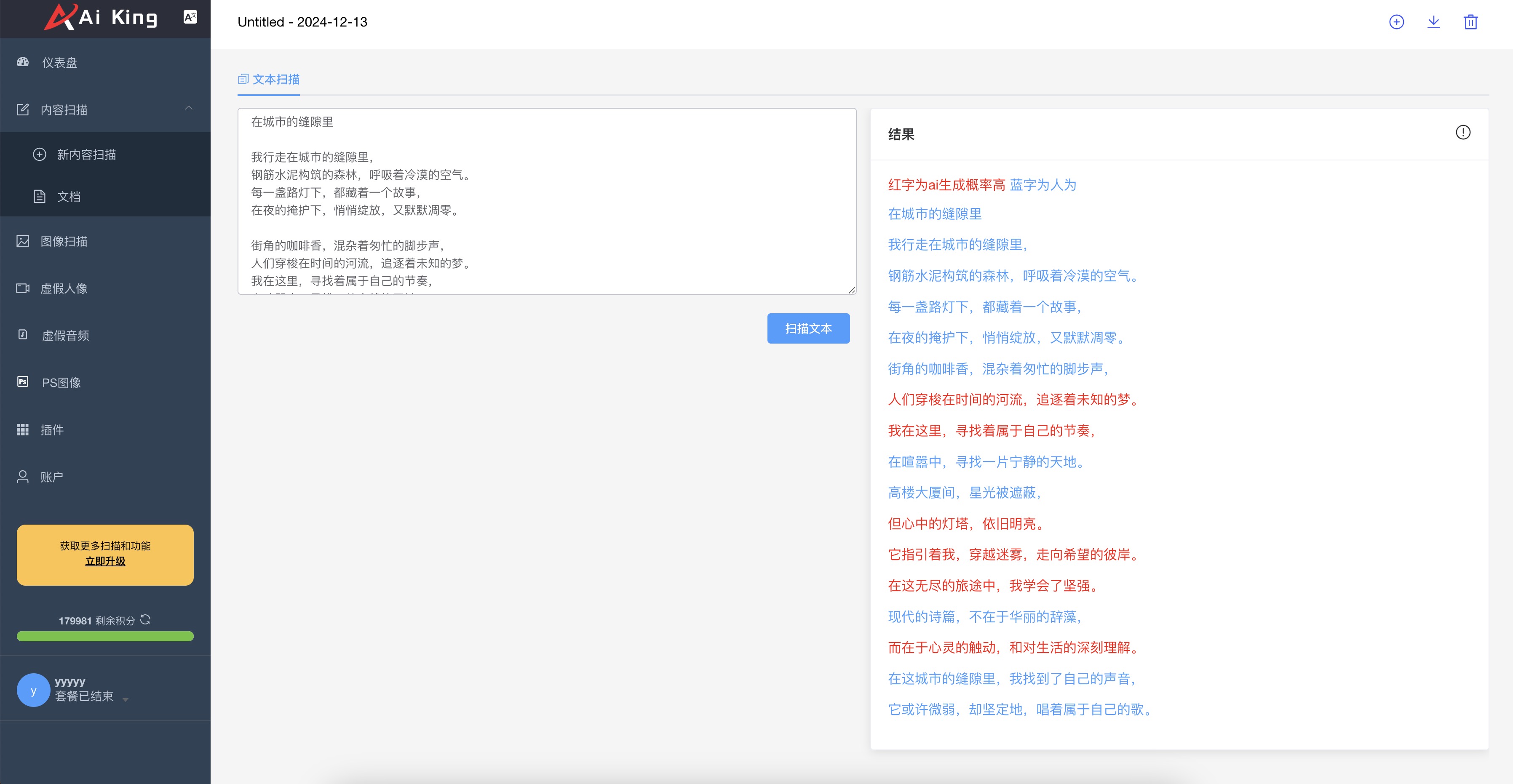Click the 扫描文本 scan button

pos(809,328)
